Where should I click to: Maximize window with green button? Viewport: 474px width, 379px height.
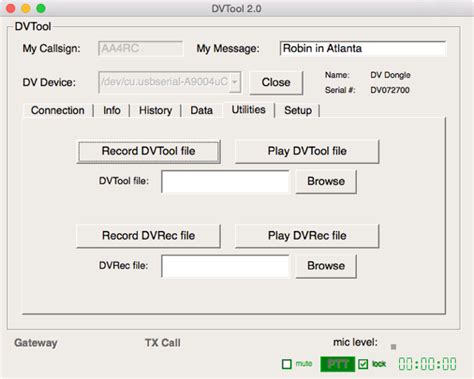tap(41, 8)
